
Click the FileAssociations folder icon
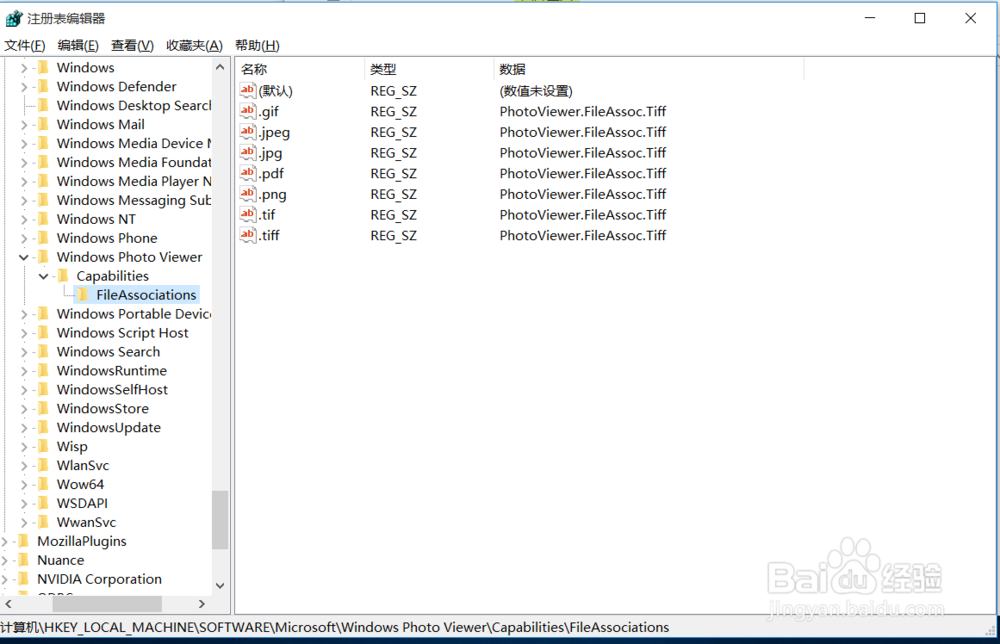83,294
